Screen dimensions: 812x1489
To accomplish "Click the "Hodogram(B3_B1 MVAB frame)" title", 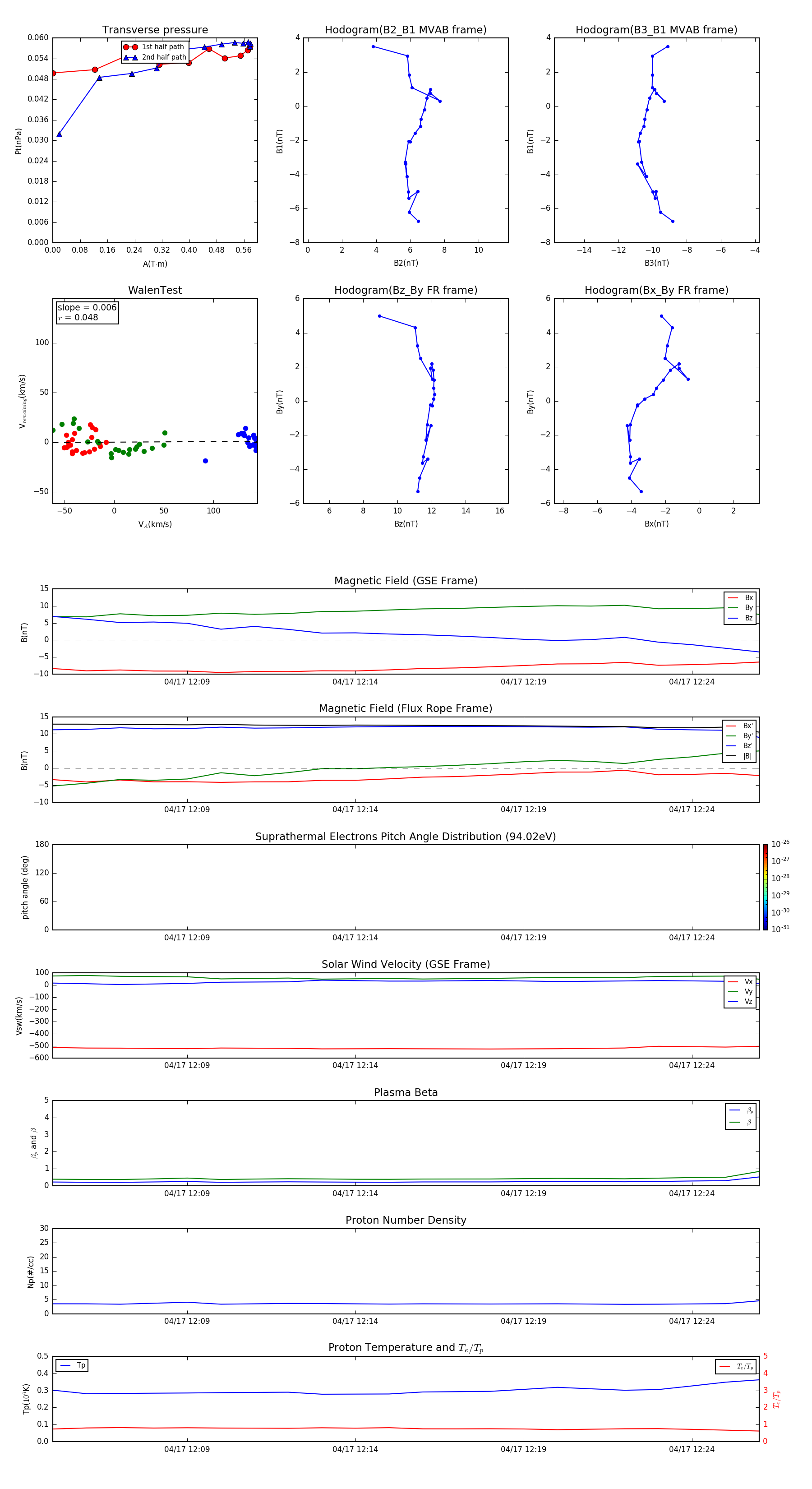I will 656,30.
